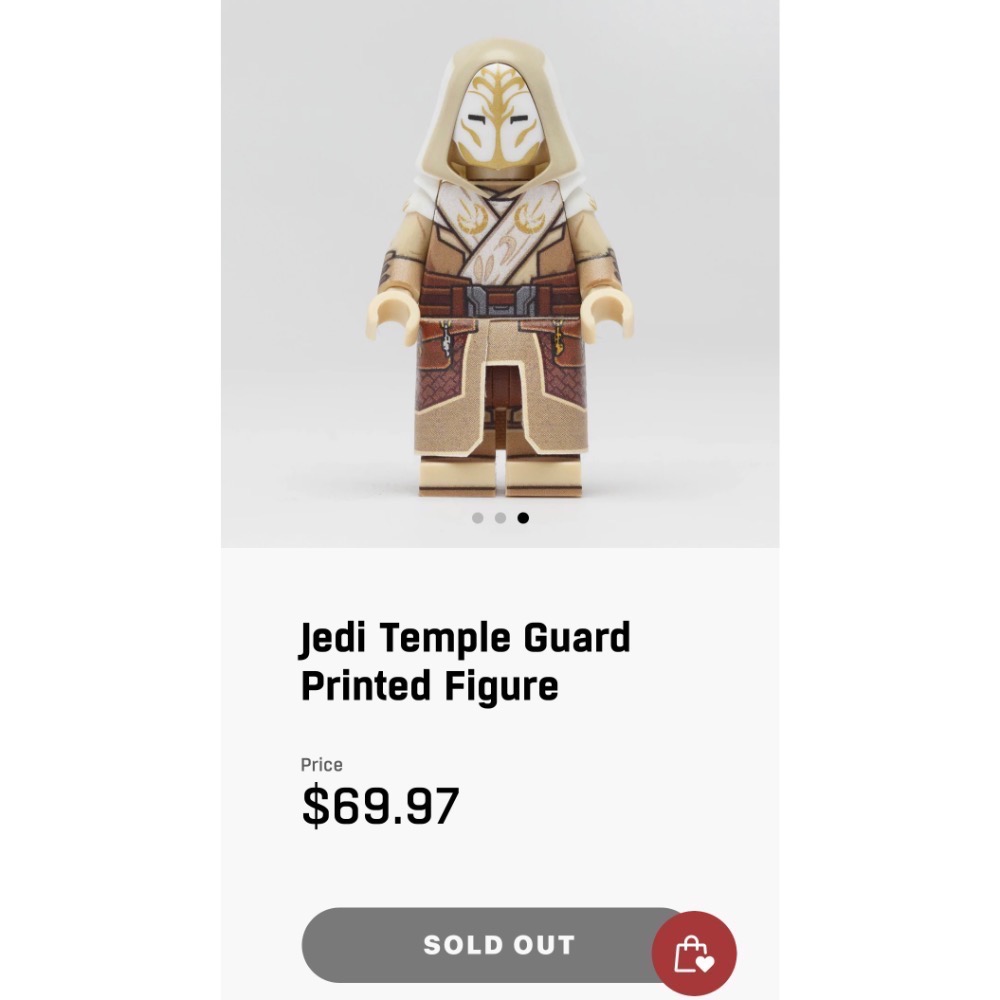This screenshot has height=1000, width=1000.
Task: Select the second carousel dot
Action: click(500, 518)
